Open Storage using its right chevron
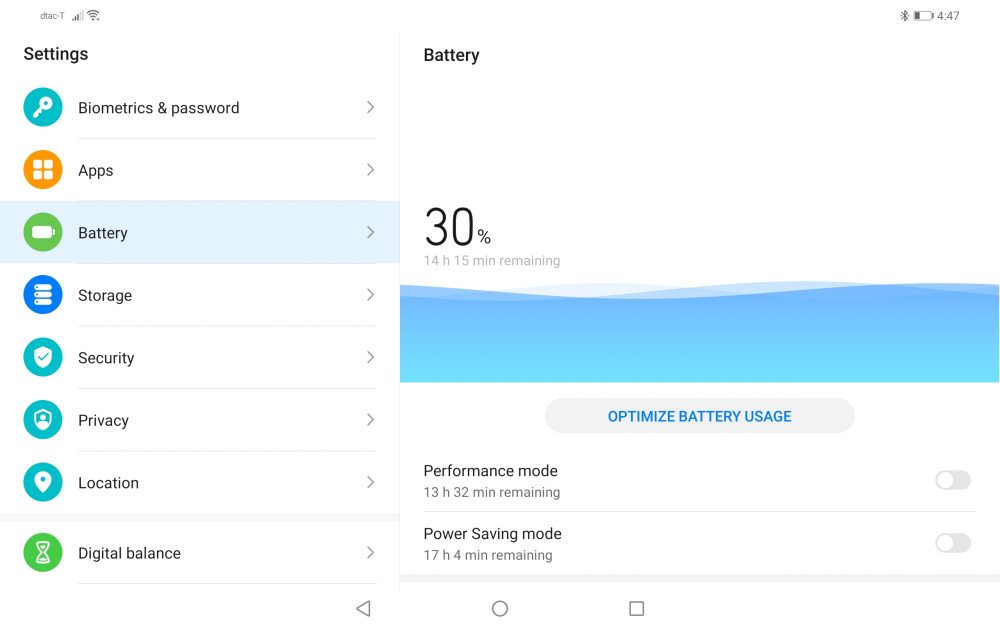 [370, 295]
